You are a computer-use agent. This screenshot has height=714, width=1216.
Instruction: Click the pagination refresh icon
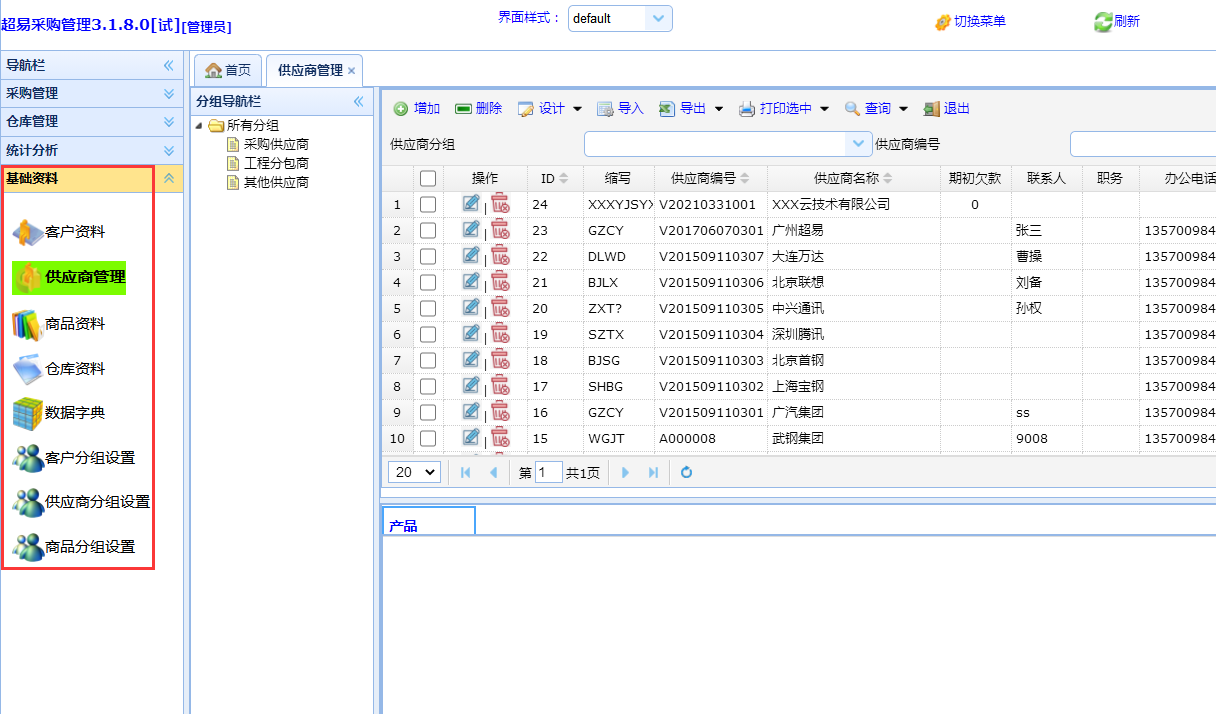(686, 472)
